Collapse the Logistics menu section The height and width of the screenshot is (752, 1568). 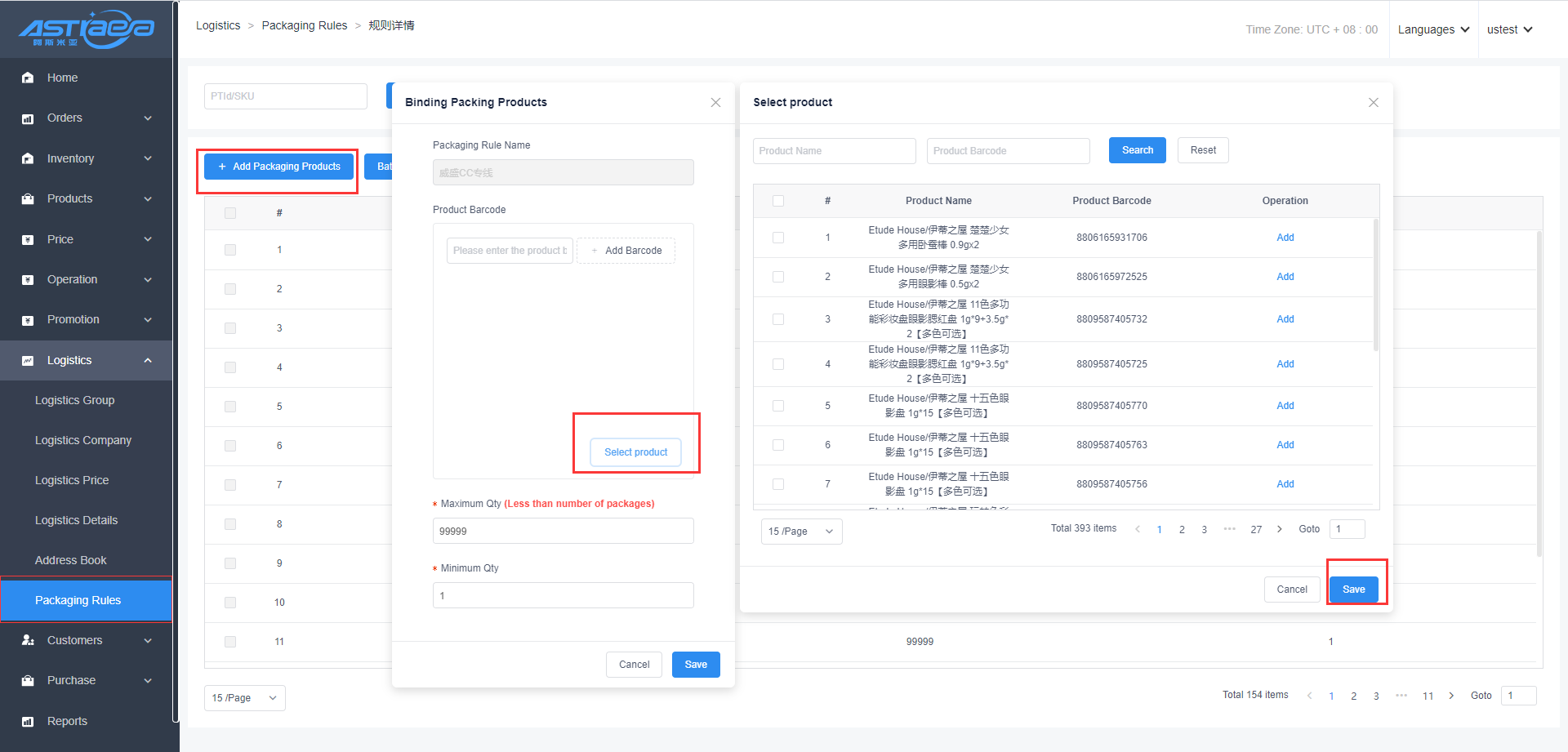(148, 360)
